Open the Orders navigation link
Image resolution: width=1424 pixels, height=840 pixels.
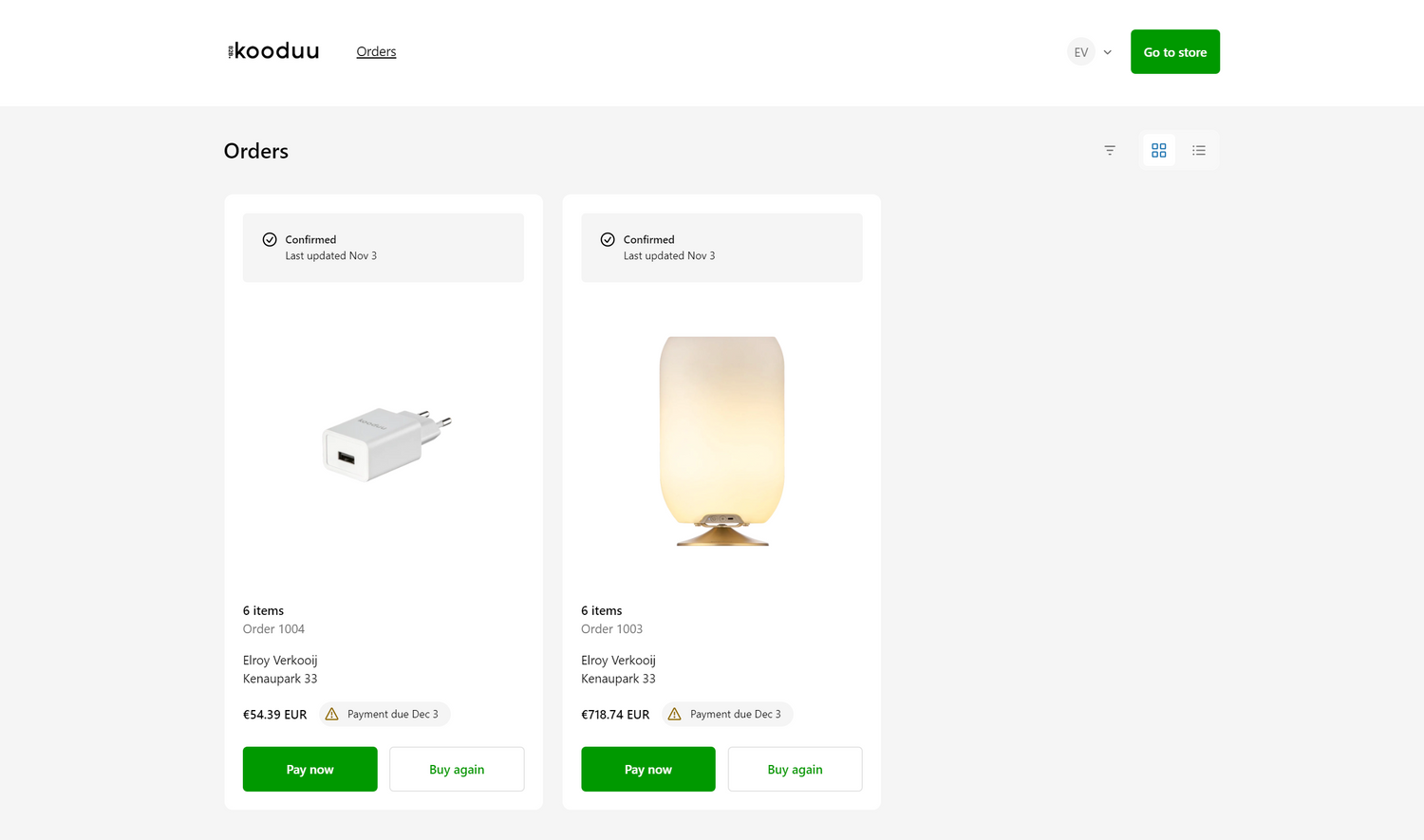click(x=376, y=51)
